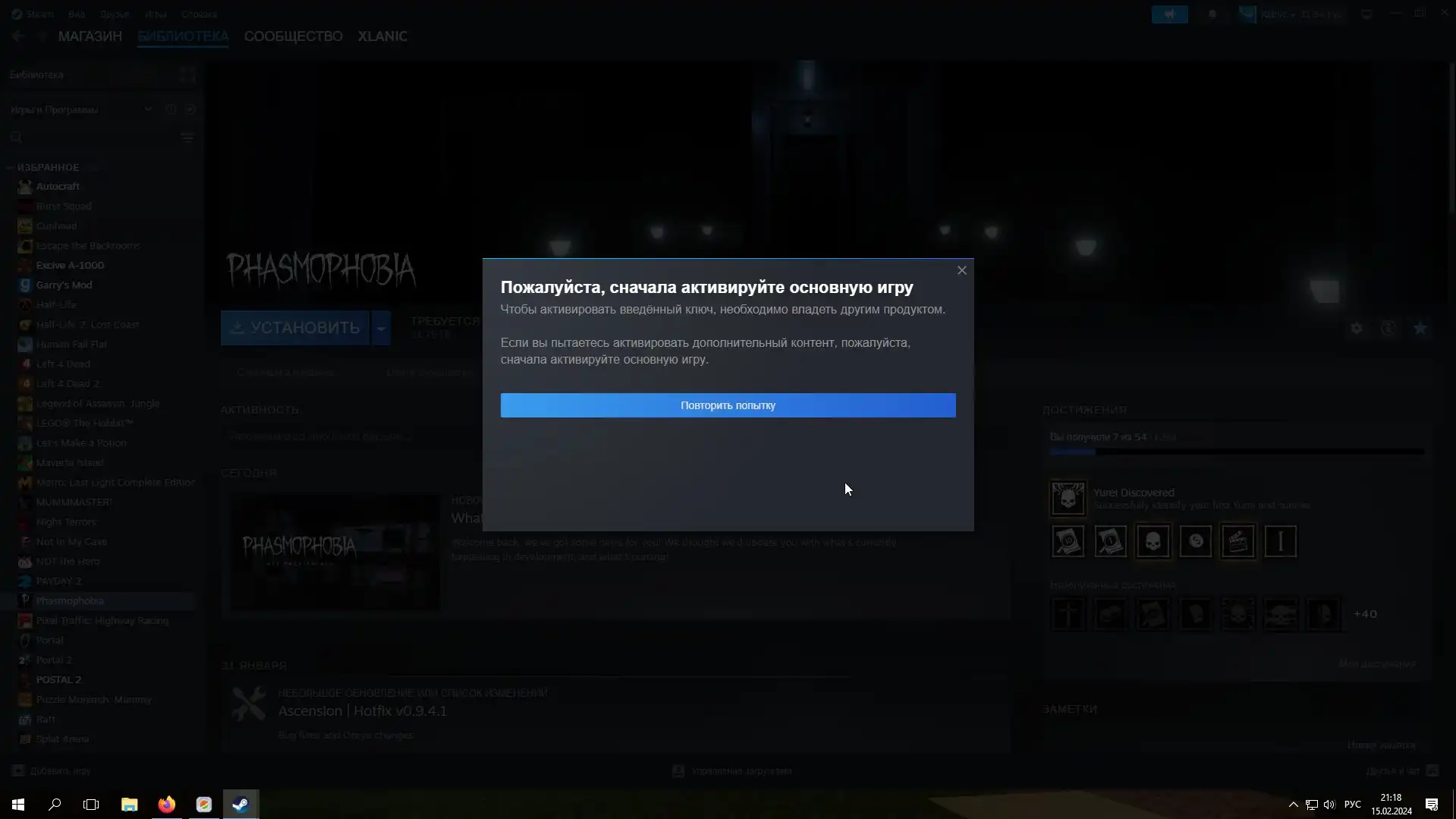Open the Игры menu

(156, 14)
